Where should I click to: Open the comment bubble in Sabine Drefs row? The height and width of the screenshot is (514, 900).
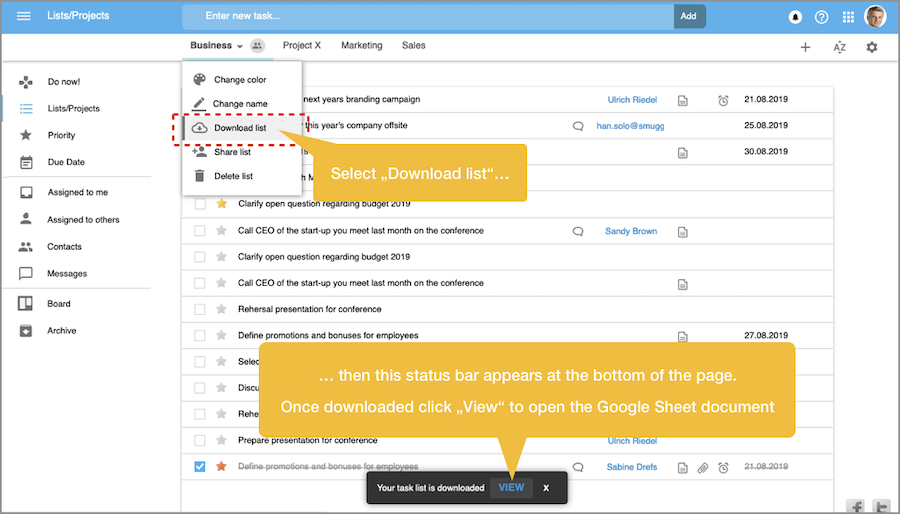click(x=578, y=467)
